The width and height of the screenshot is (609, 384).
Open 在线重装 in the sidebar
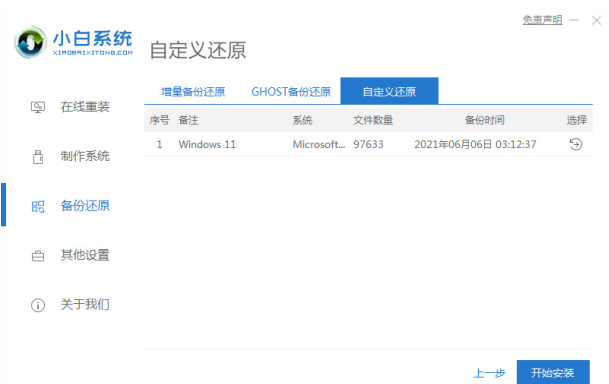(x=85, y=107)
